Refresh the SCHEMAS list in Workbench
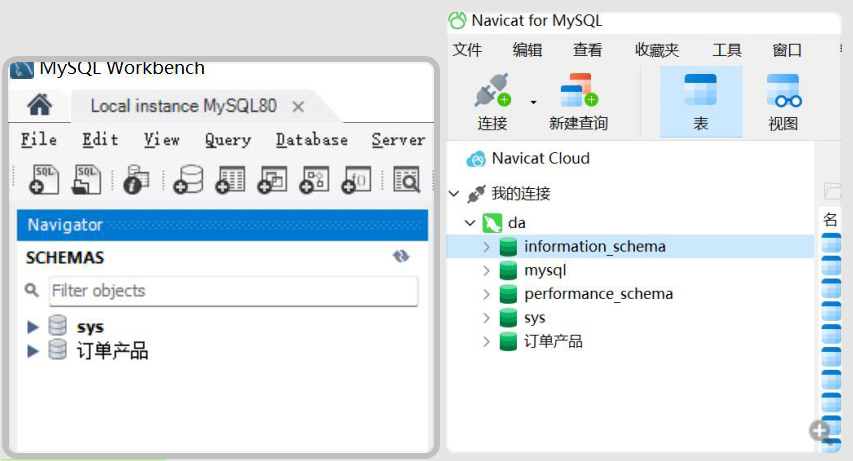This screenshot has width=853, height=461. 401,256
